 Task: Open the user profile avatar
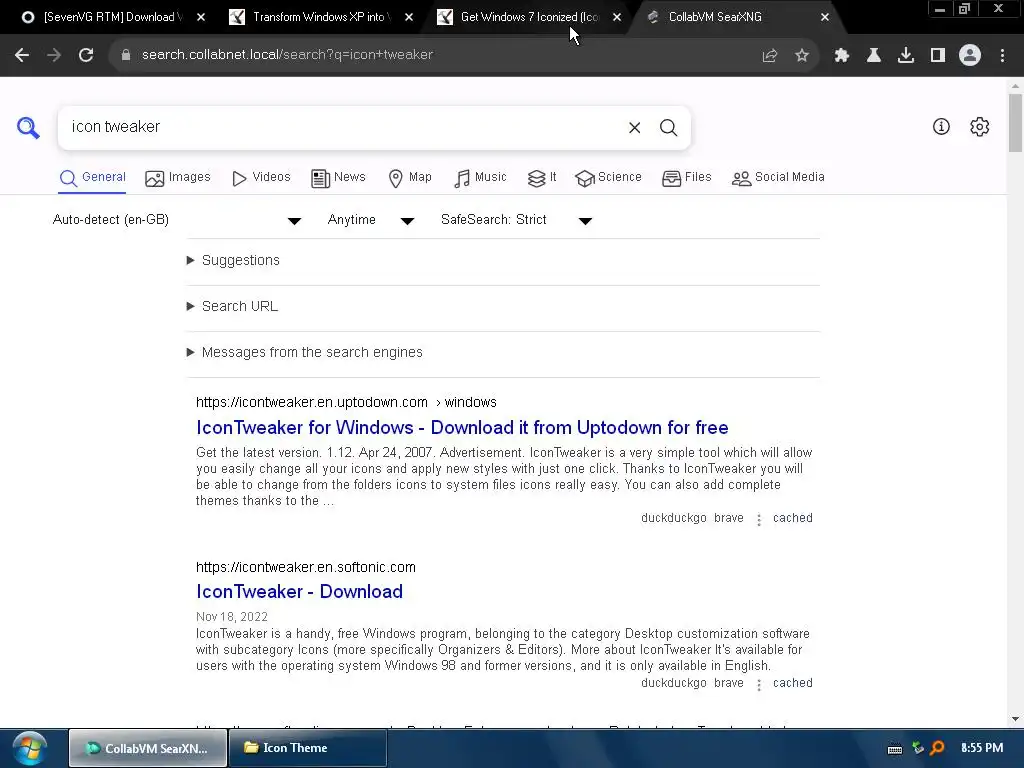[970, 55]
